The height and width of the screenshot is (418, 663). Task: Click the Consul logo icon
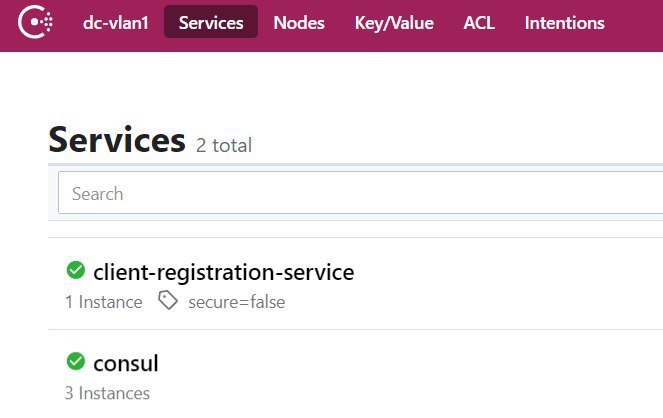pos(36,22)
